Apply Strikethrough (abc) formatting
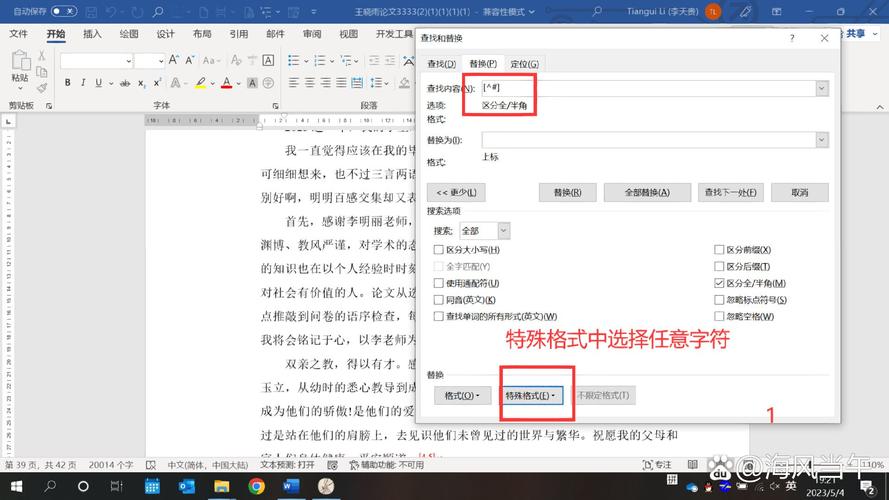 pyautogui.click(x=125, y=83)
